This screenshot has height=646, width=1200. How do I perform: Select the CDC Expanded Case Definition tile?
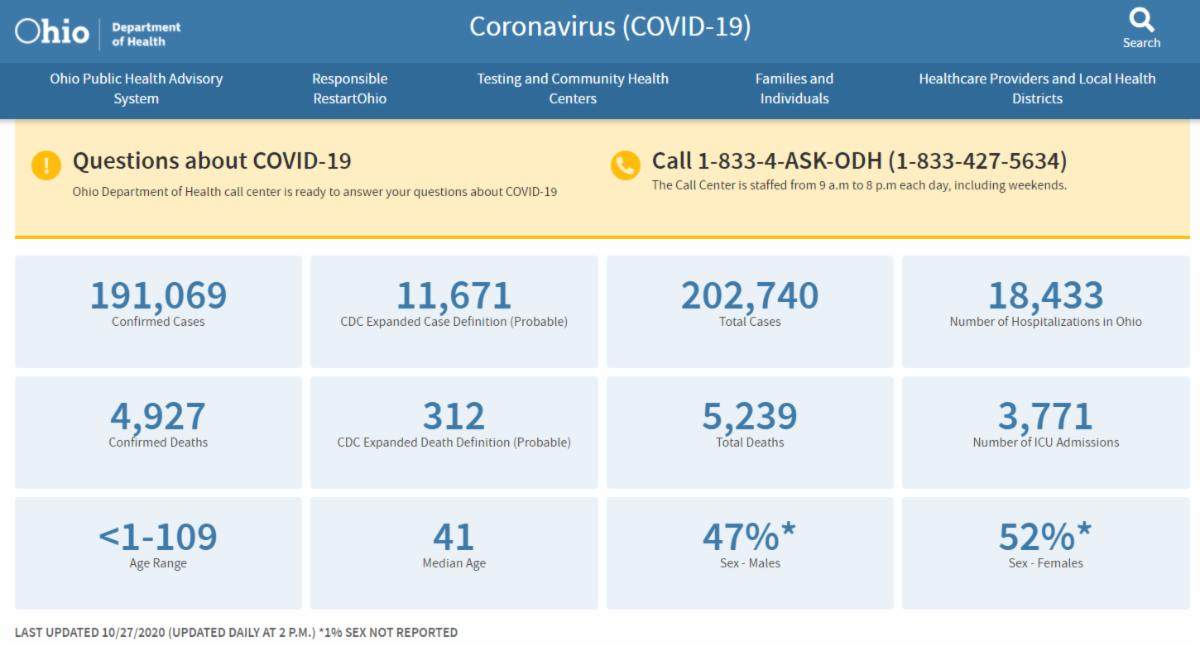[454, 310]
